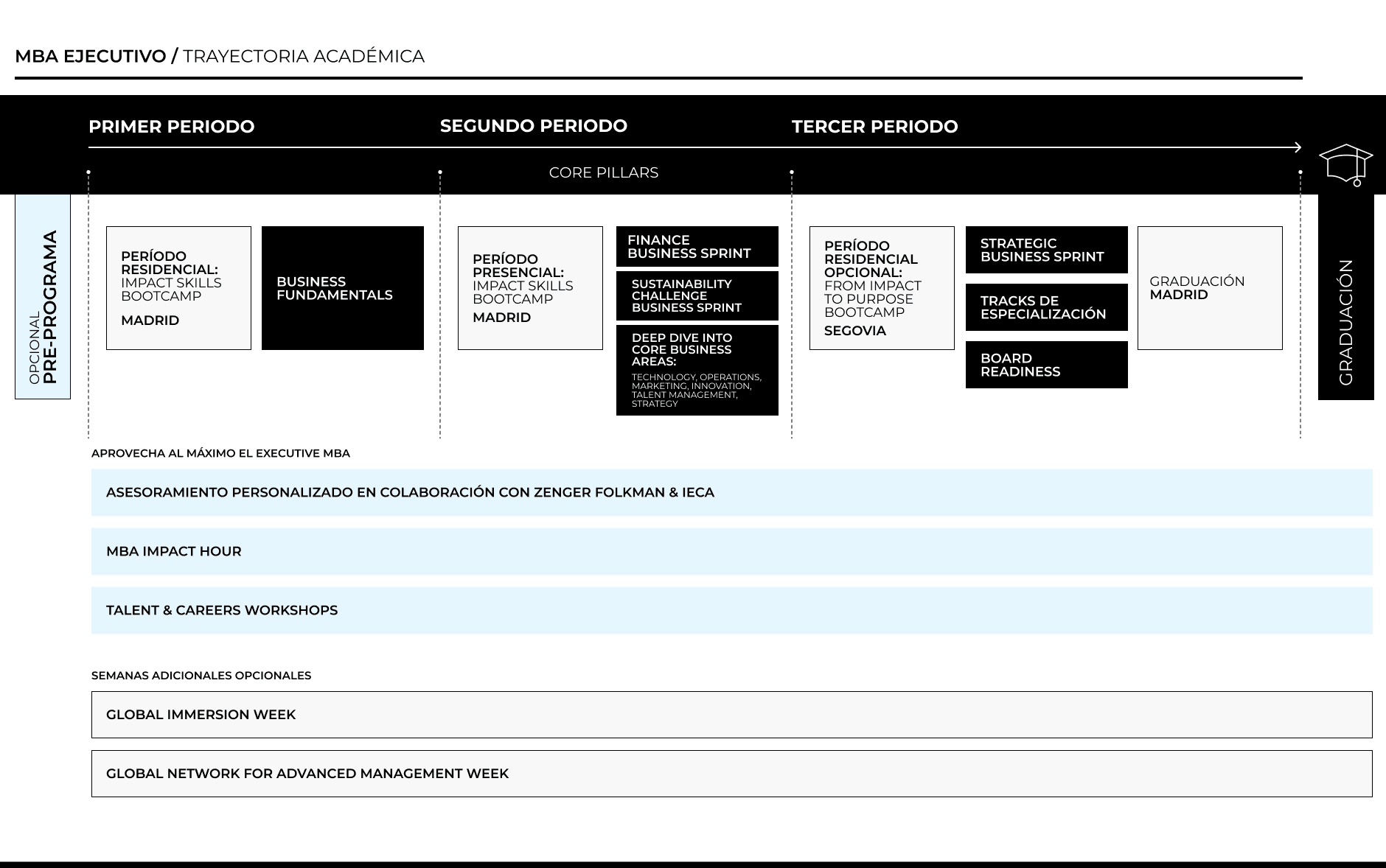The image size is (1386, 868).
Task: Open the Tracks de Especialización block
Action: point(1047,307)
